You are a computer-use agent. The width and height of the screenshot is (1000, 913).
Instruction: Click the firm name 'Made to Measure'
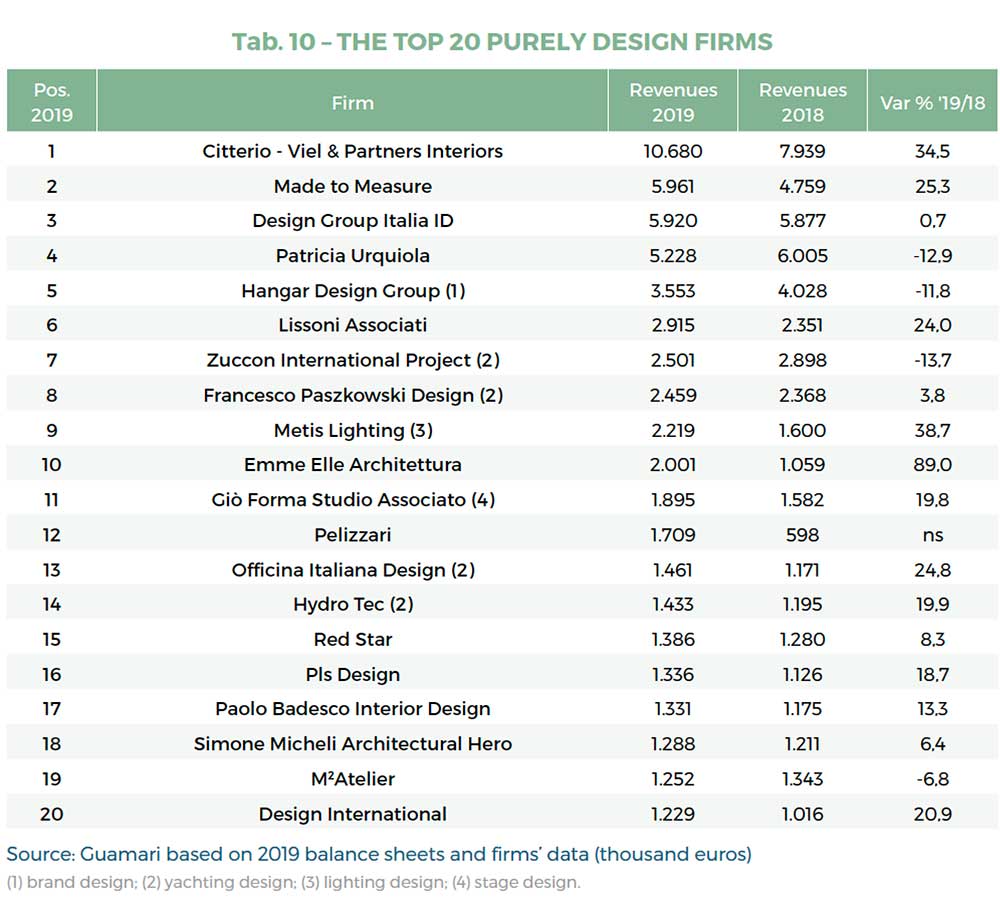(352, 186)
